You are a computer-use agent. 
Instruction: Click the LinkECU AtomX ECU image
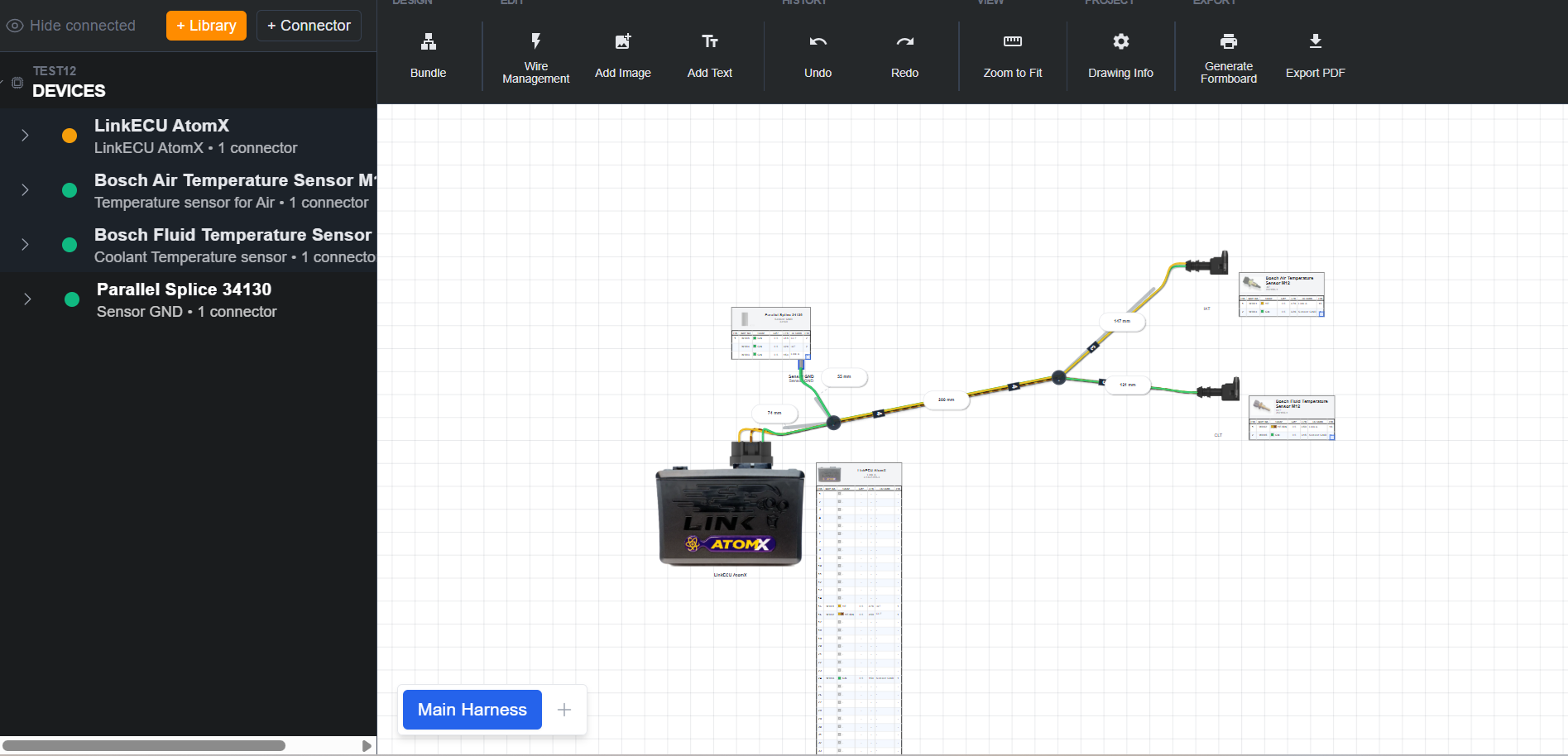pos(730,518)
